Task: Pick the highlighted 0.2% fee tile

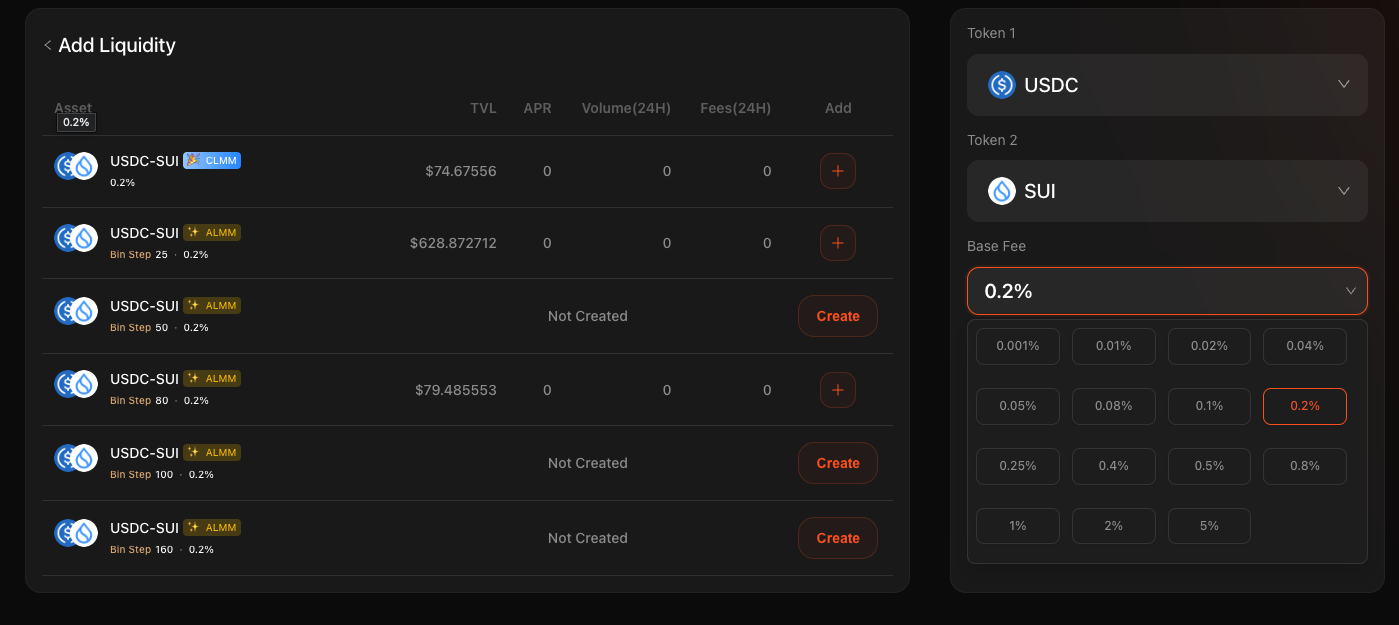Action: click(x=1304, y=406)
